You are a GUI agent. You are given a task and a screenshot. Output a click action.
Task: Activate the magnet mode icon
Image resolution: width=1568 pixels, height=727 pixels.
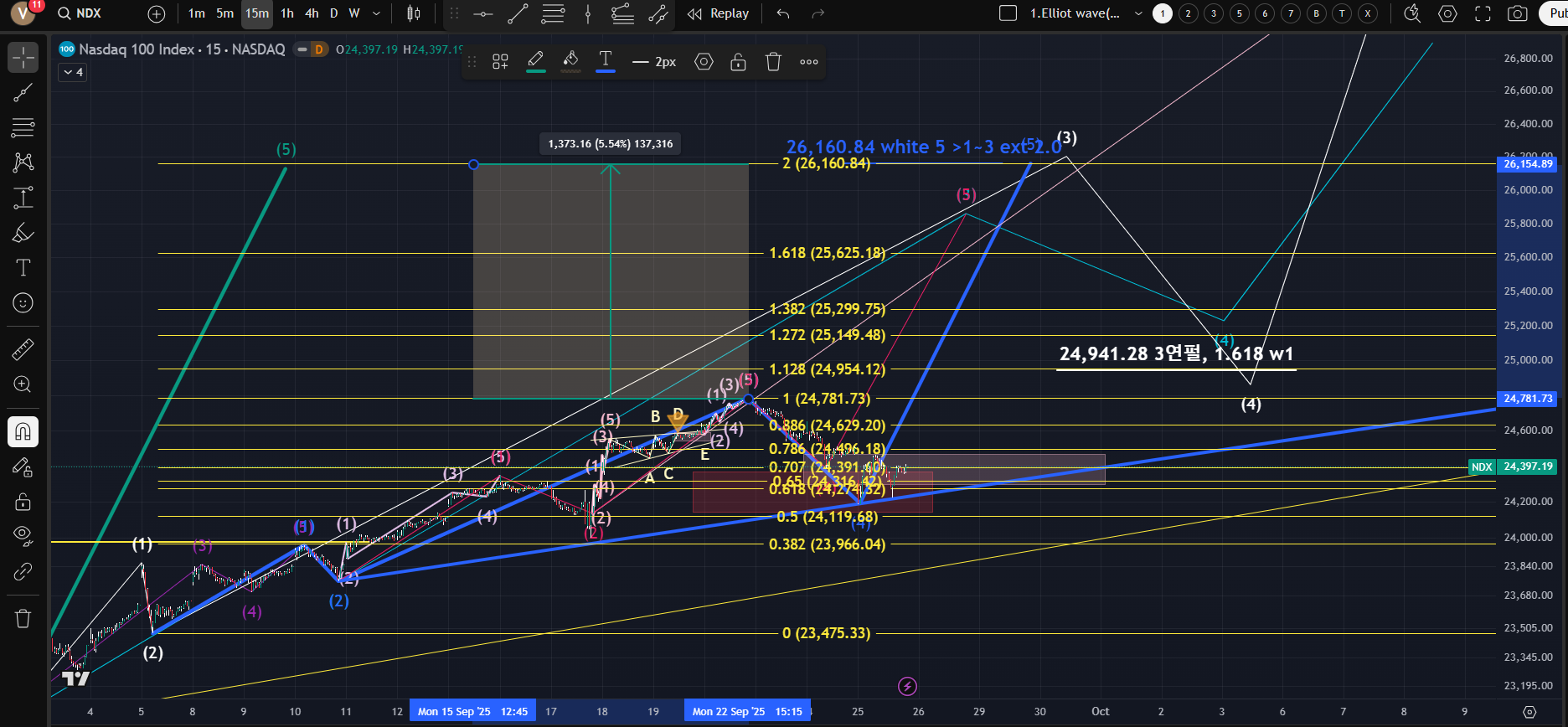tap(23, 431)
